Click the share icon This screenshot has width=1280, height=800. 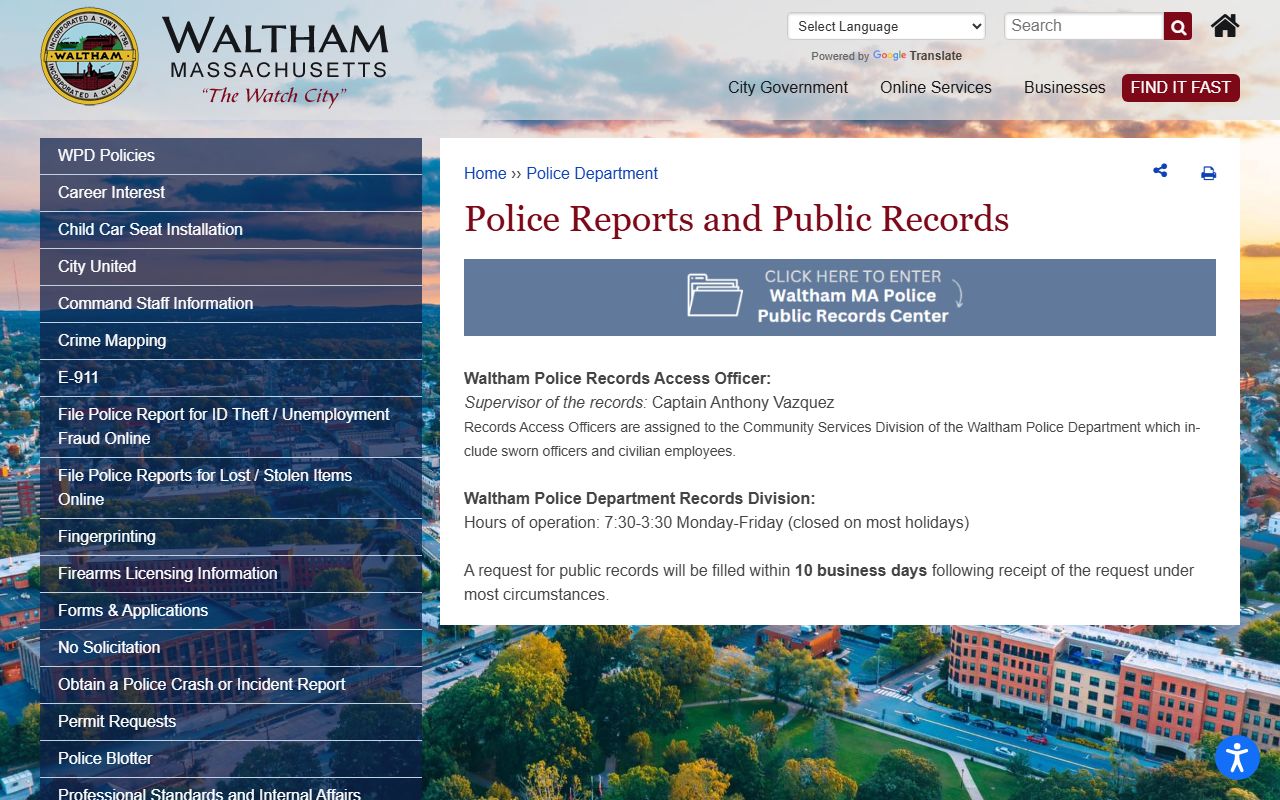(1160, 171)
